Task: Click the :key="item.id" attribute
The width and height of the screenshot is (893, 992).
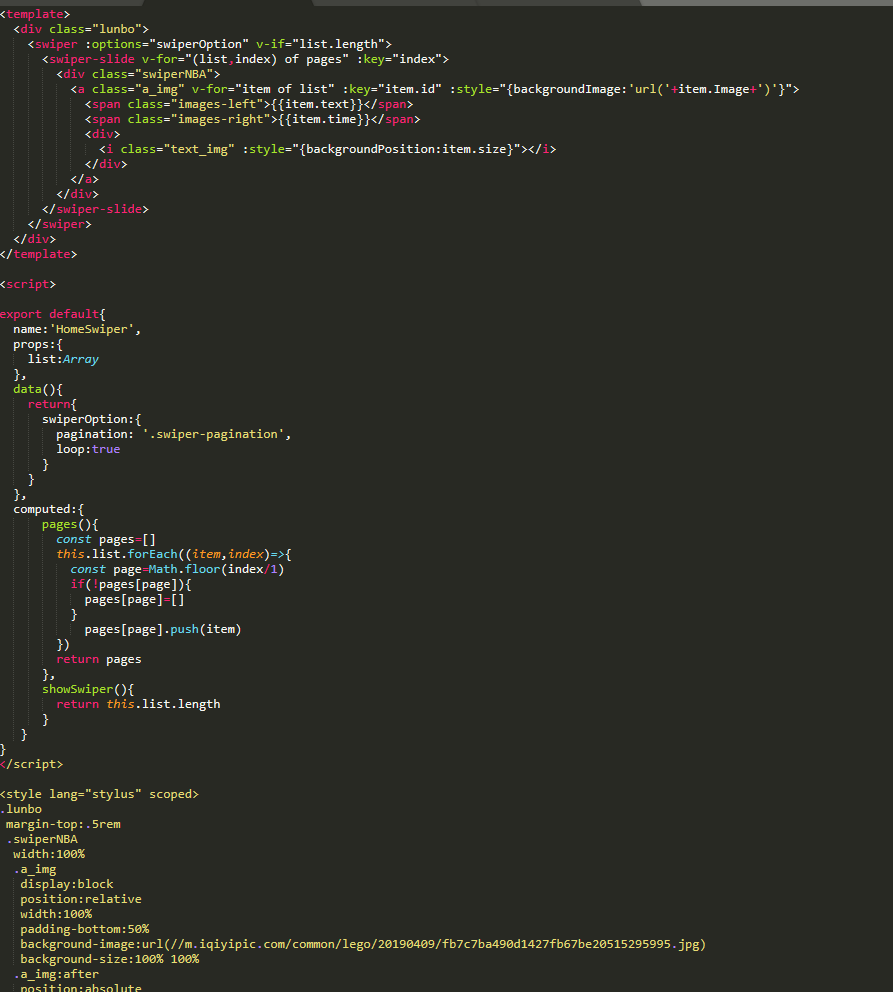Action: [x=392, y=89]
